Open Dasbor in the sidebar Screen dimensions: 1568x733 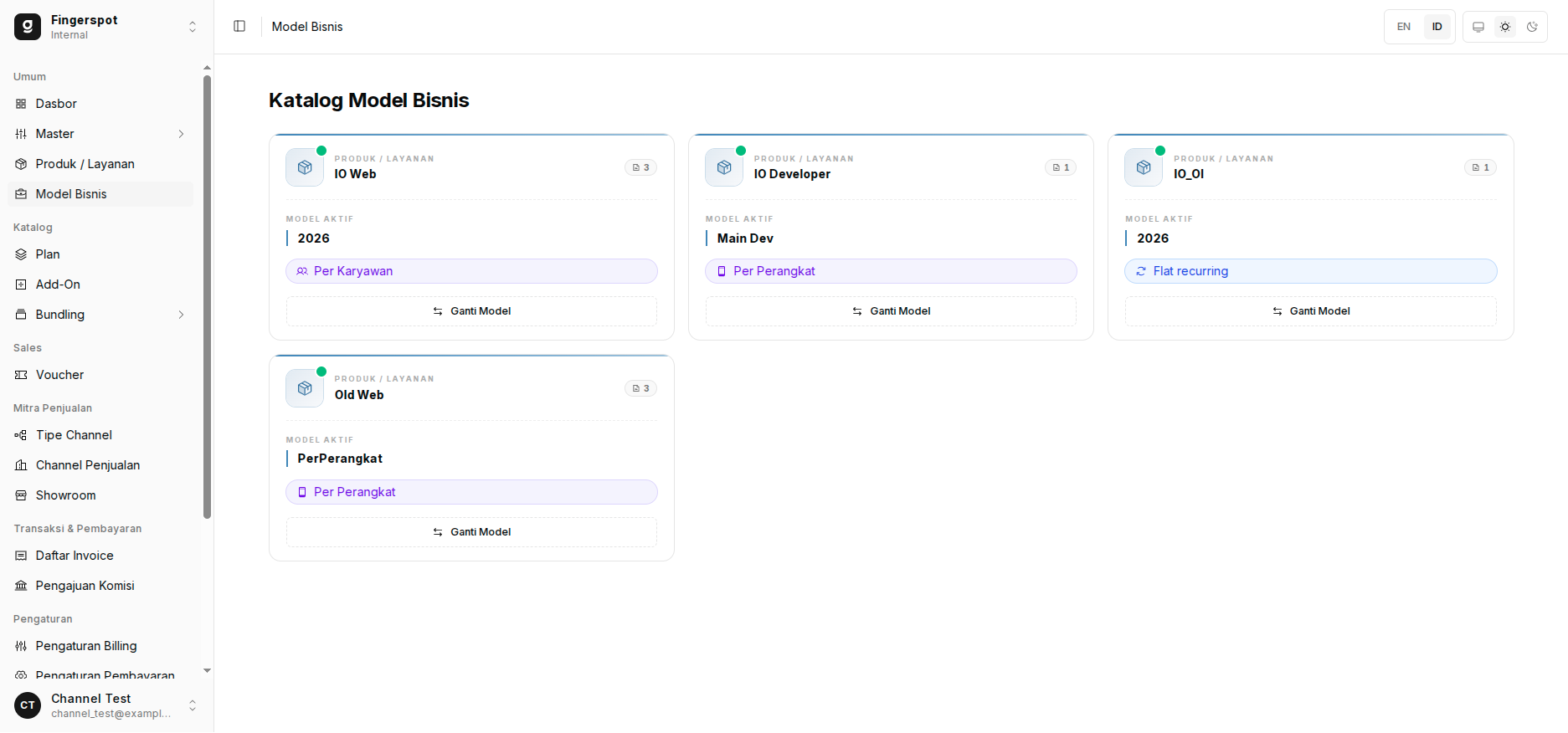point(100,104)
